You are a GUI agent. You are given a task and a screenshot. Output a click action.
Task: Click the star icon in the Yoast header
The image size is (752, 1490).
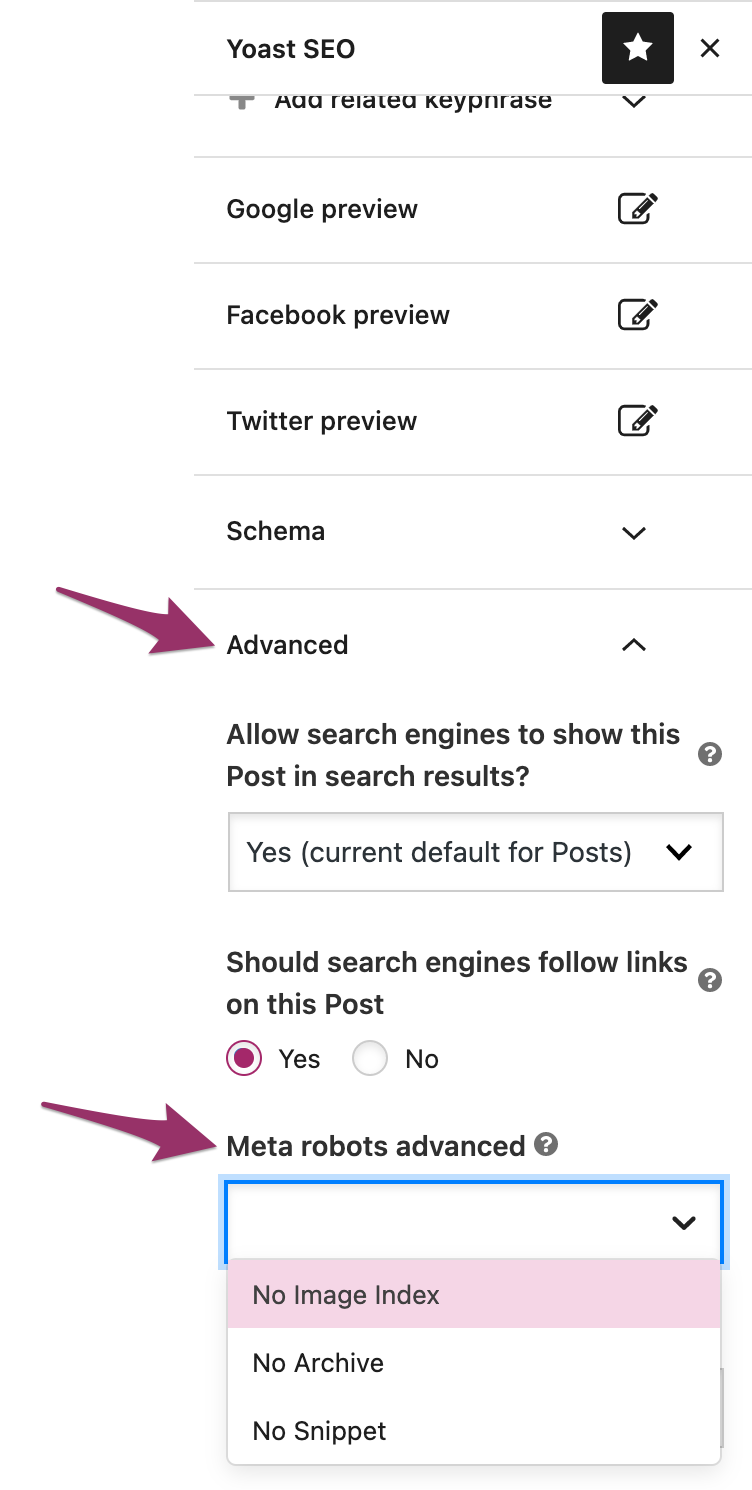coord(637,47)
